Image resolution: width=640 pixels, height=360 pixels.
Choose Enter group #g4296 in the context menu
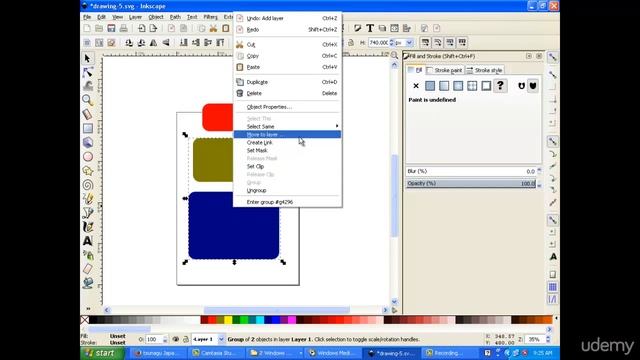(287, 202)
